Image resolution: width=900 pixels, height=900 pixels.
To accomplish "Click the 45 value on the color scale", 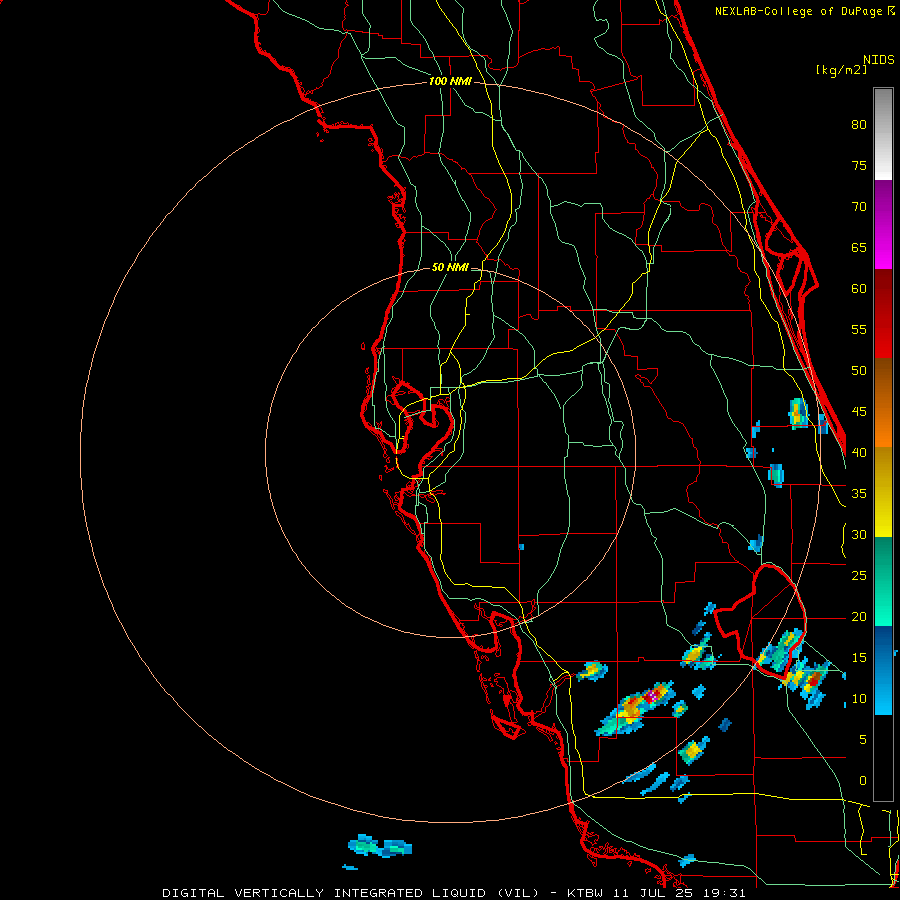I will [859, 412].
